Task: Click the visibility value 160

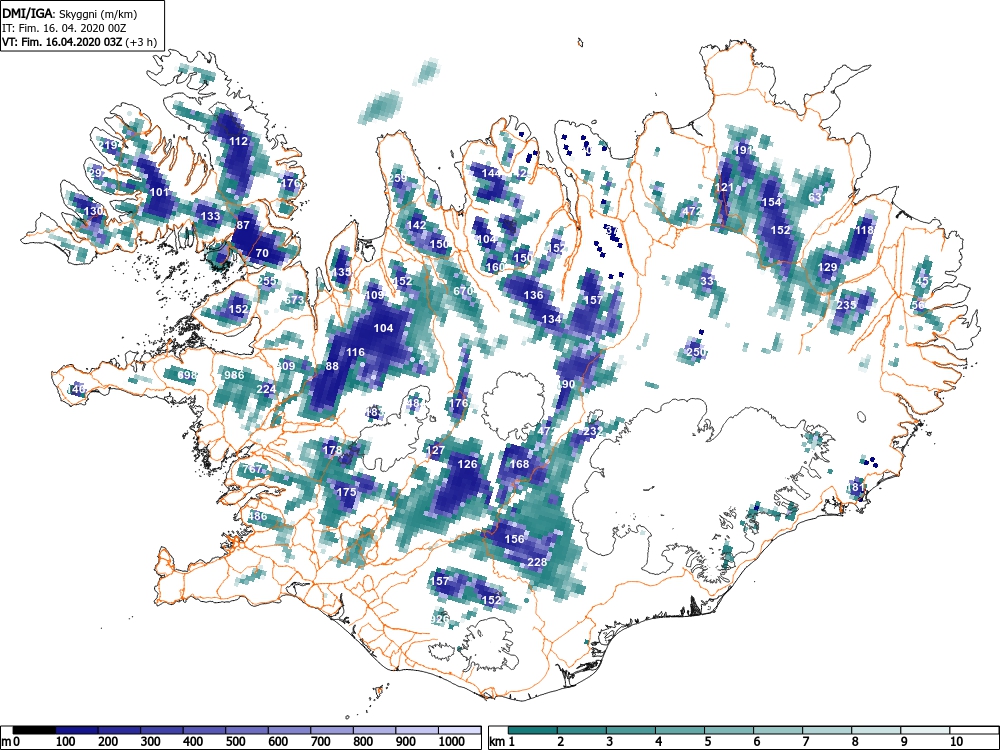Action: coord(496,267)
